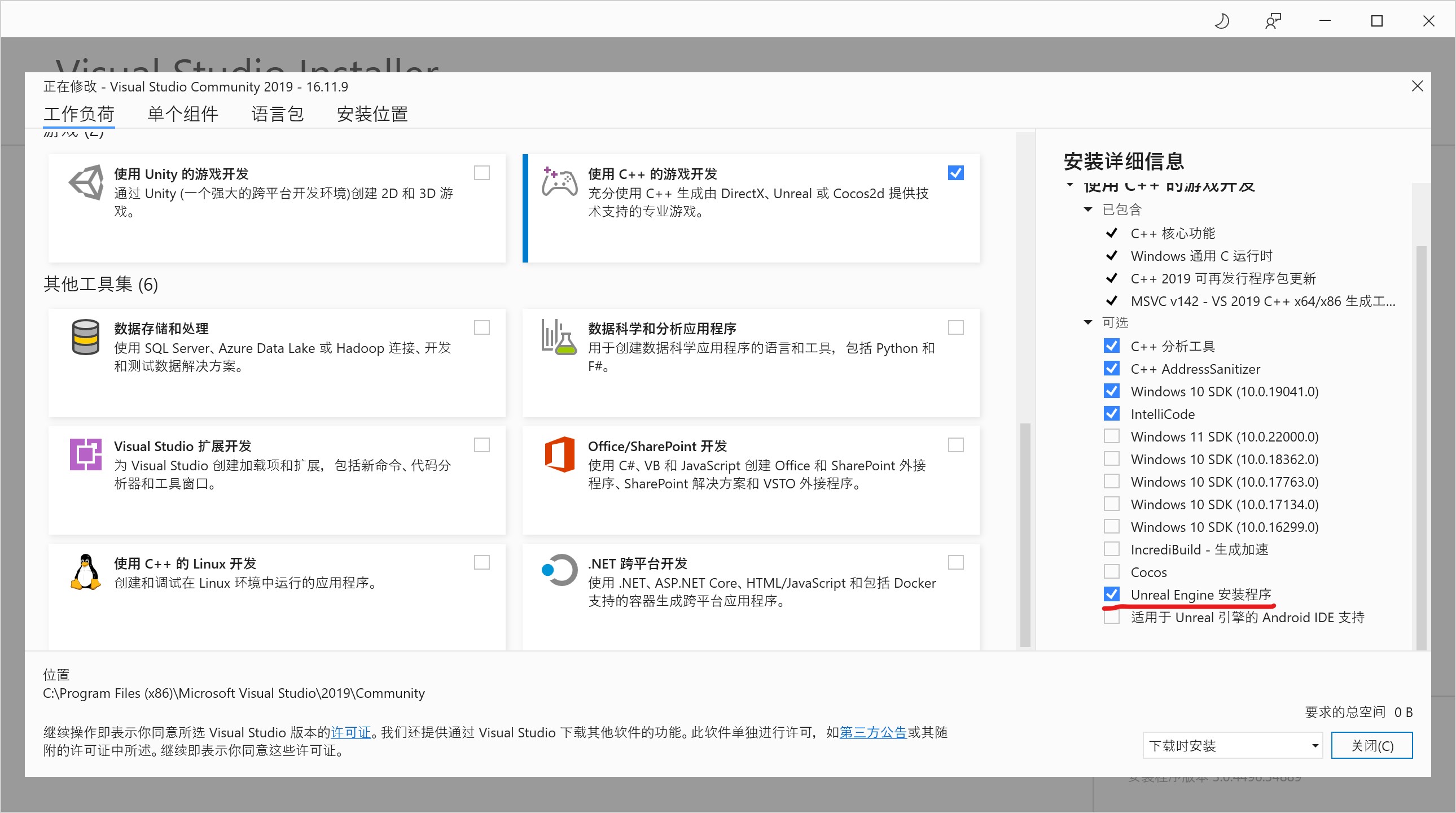This screenshot has height=813, width=1456.
Task: Click the C++ game controller icon
Action: [x=559, y=182]
